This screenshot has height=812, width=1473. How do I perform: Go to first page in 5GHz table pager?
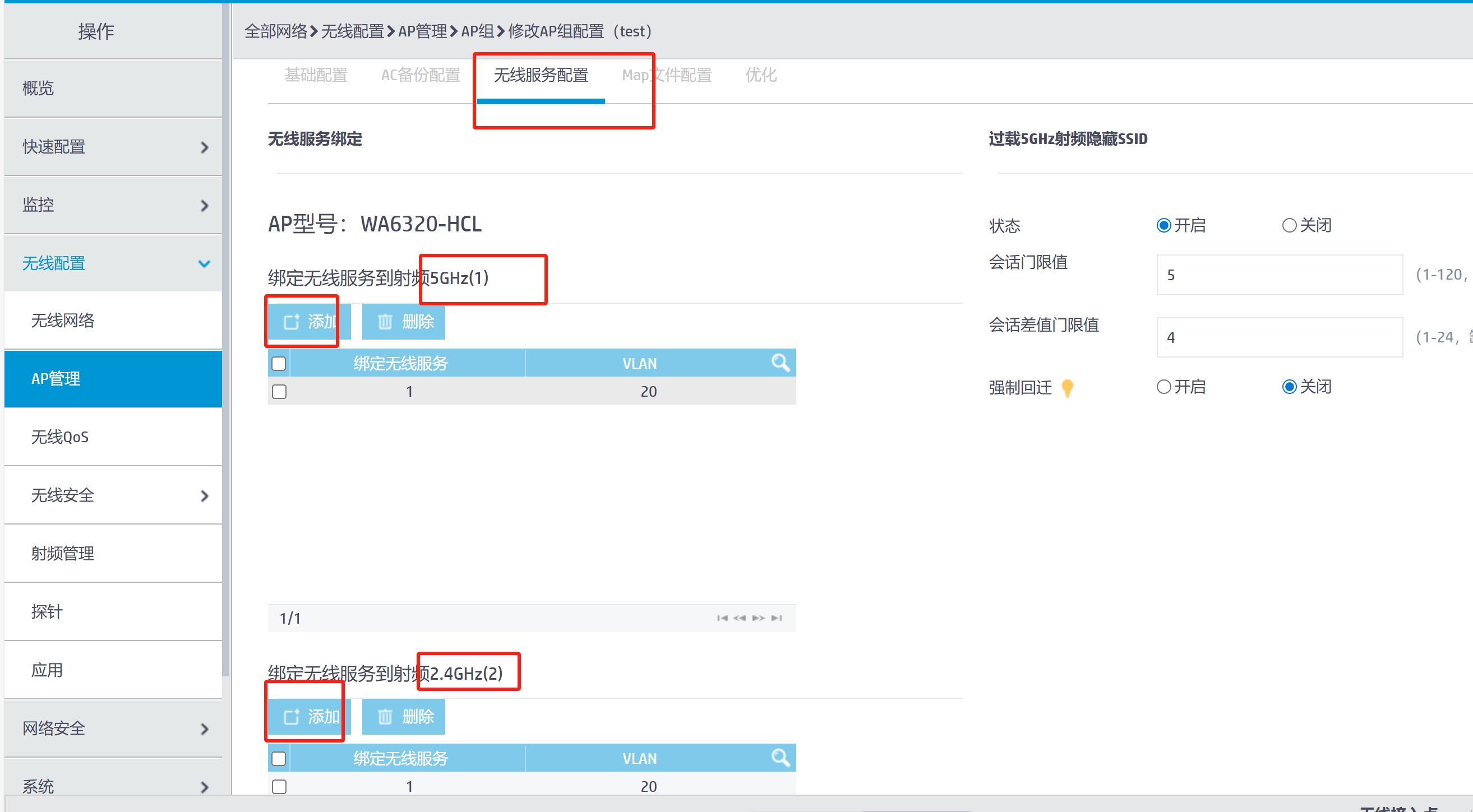pos(722,618)
